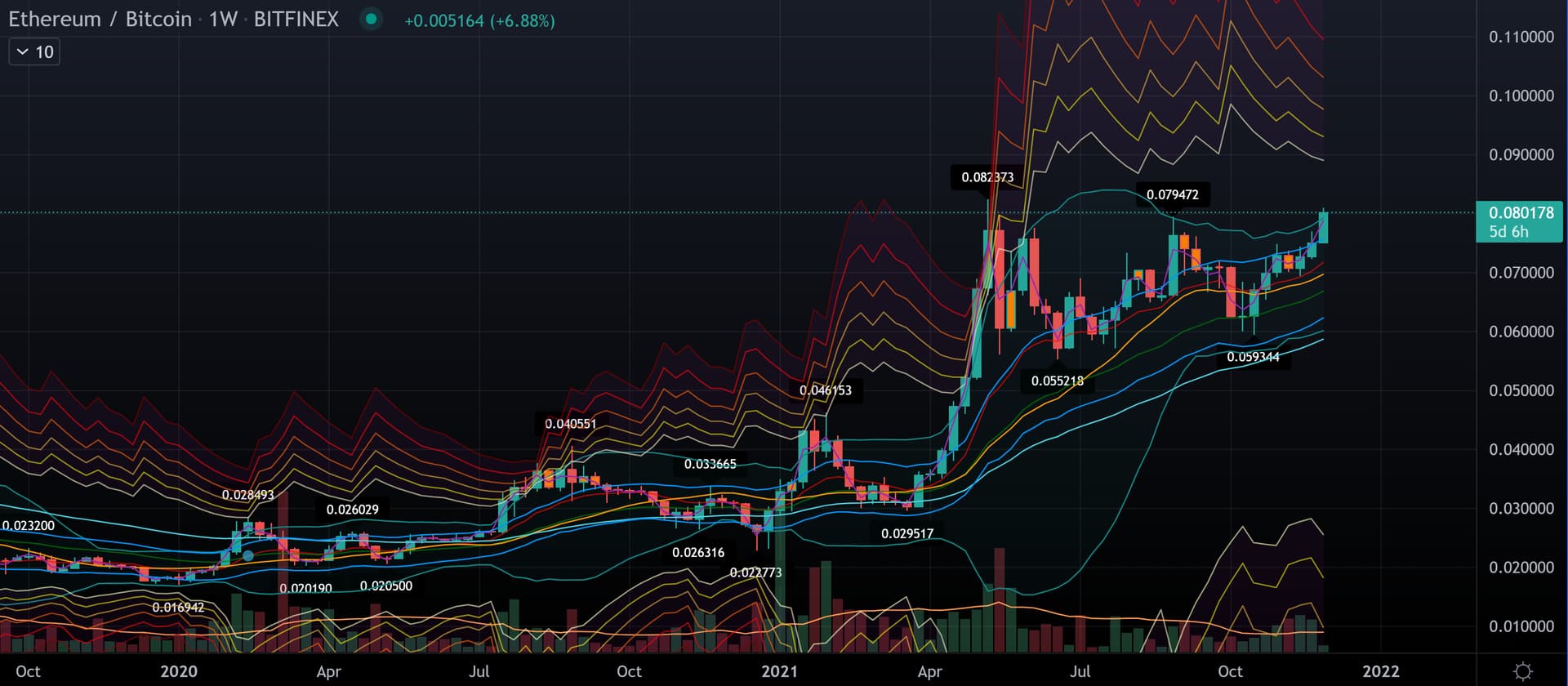Click the BITFINEX exchange label
This screenshot has width=1568, height=686.
coord(296,19)
